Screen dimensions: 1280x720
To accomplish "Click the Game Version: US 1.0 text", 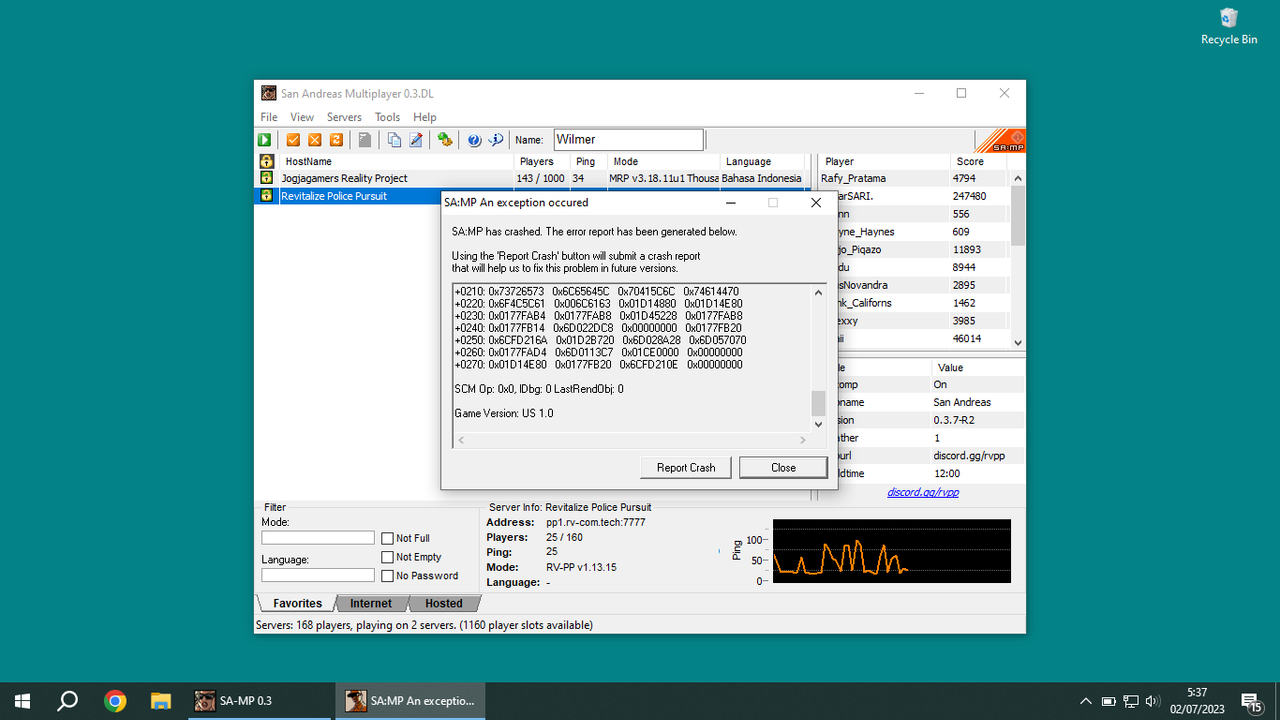I will coord(504,413).
